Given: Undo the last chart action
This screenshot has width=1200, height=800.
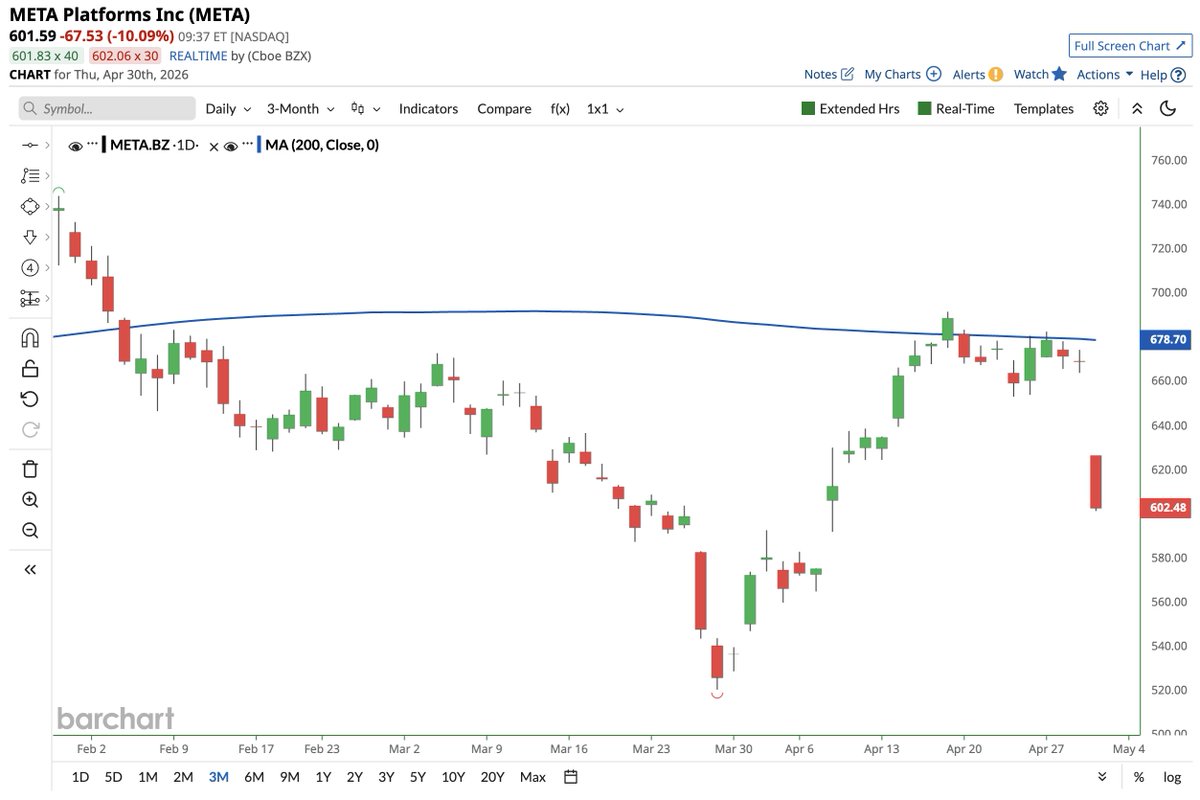Looking at the screenshot, I should pyautogui.click(x=30, y=399).
